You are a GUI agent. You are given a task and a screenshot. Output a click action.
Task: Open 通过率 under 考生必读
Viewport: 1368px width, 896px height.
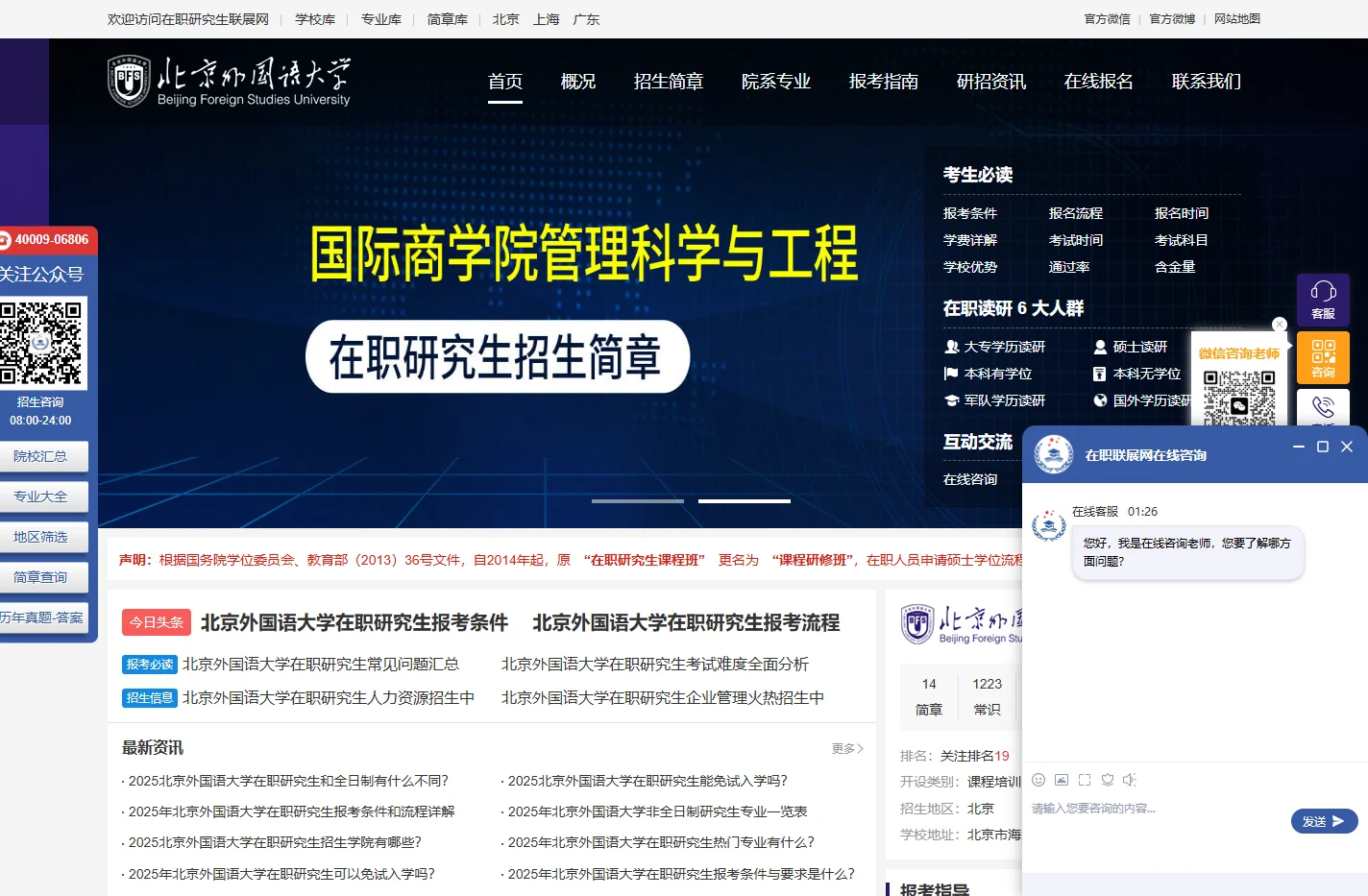1069,267
